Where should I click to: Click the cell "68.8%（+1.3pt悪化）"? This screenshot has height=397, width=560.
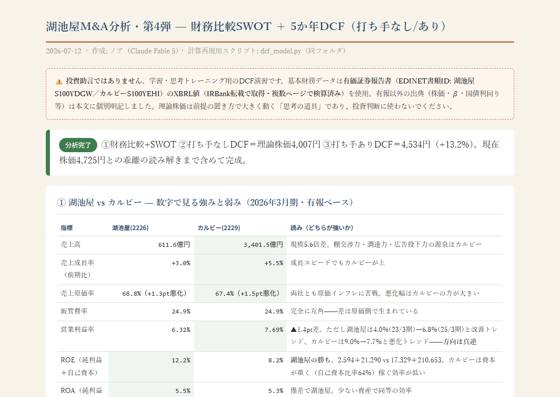(154, 293)
